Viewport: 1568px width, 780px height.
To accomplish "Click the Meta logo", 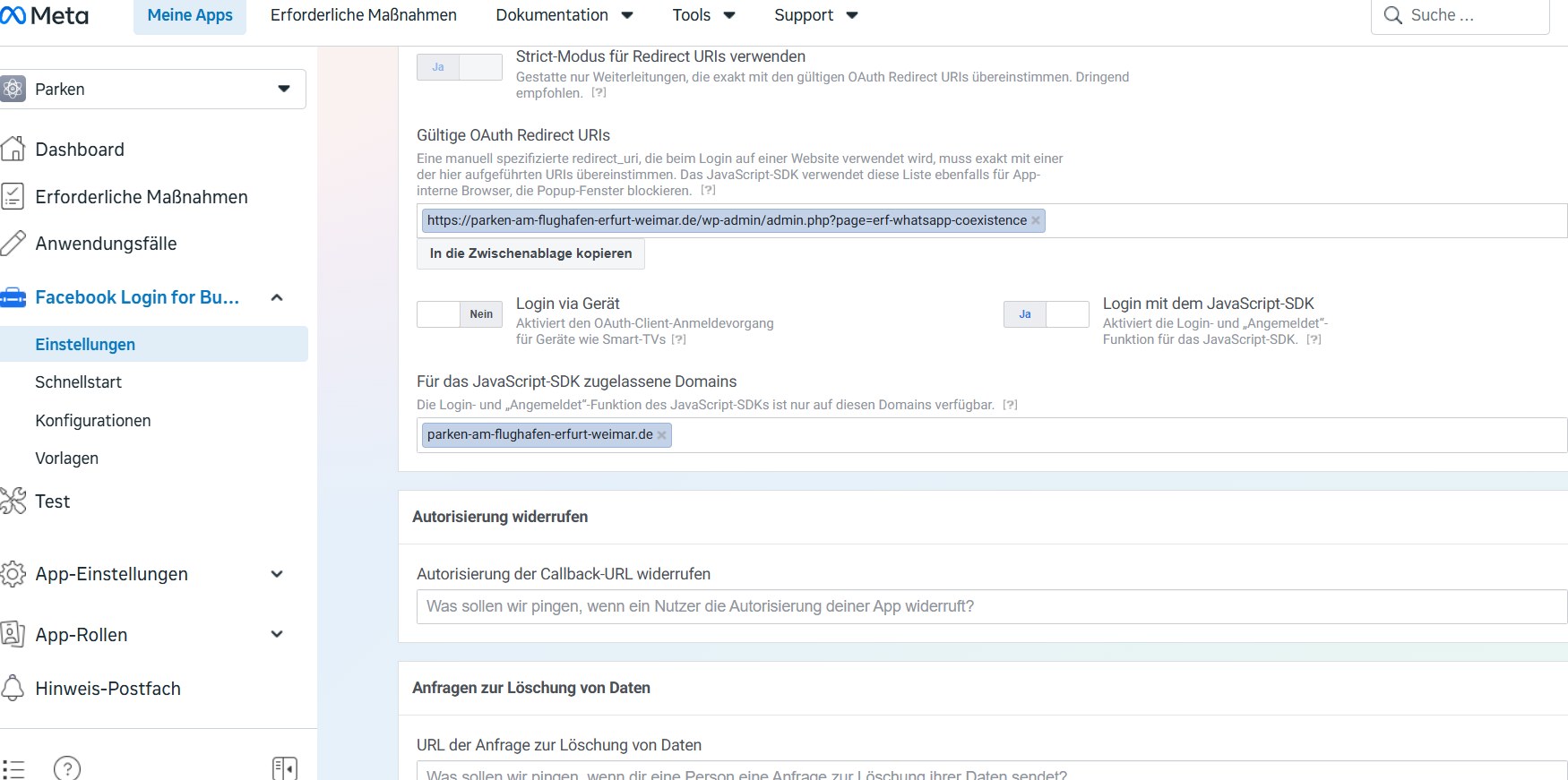I will click(44, 15).
